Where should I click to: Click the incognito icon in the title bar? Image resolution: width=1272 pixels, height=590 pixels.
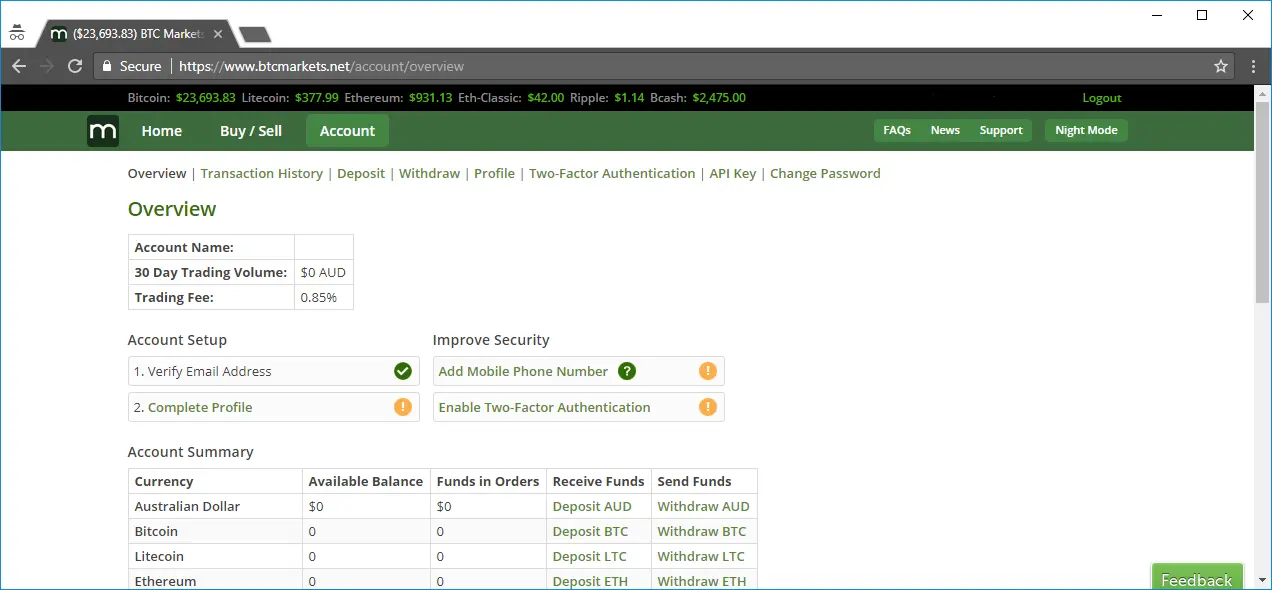[17, 32]
